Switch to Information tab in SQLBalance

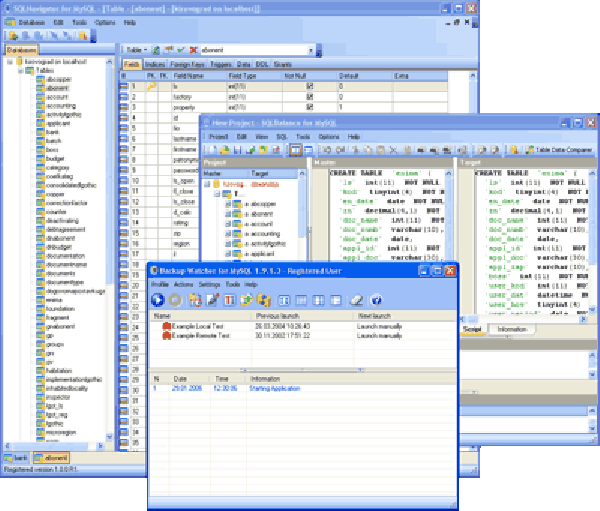[512, 329]
